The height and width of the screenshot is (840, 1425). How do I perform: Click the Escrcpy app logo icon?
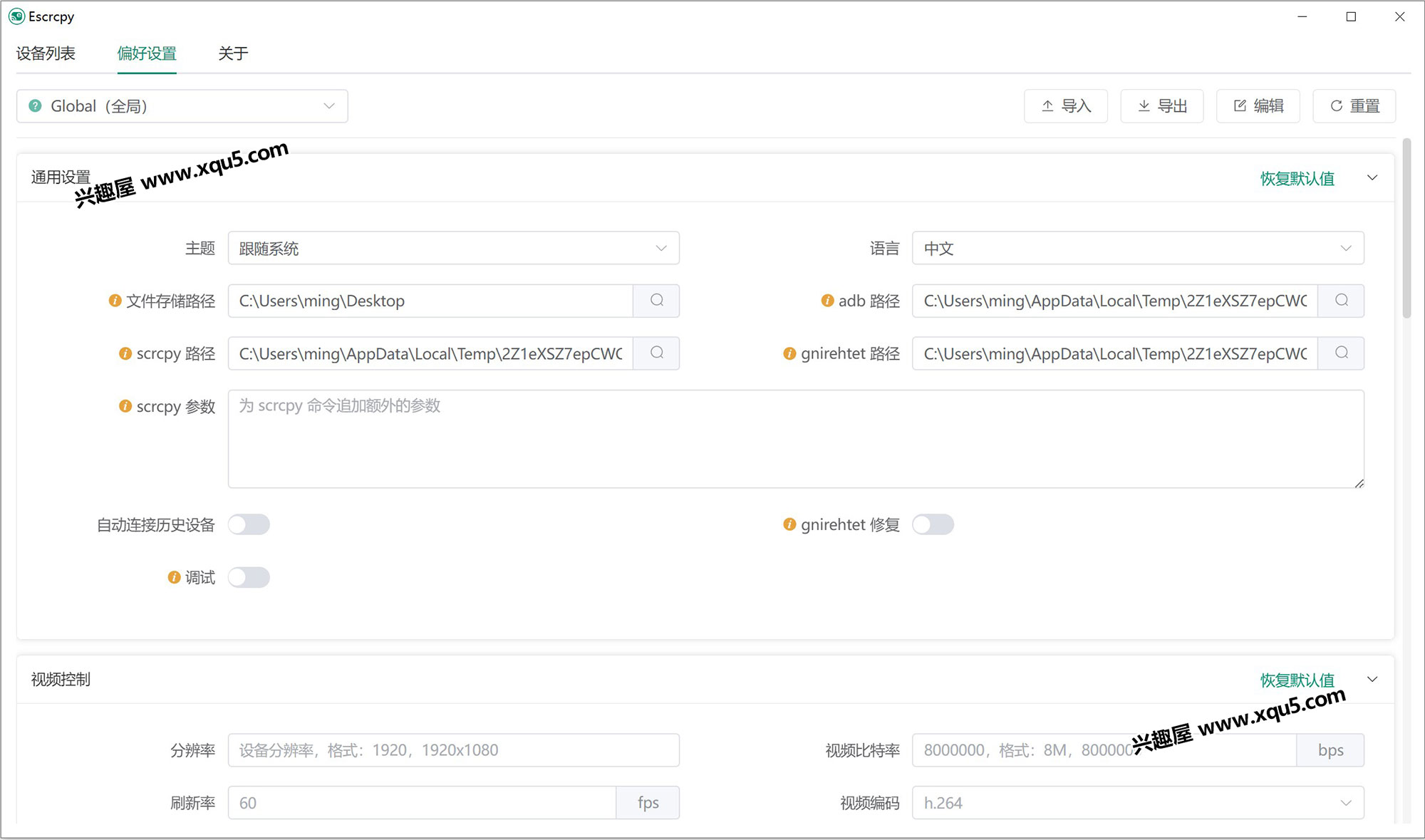click(x=16, y=16)
